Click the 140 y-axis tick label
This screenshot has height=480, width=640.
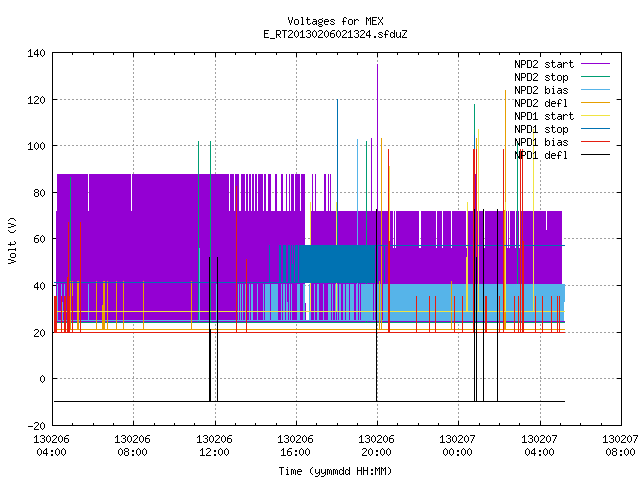pyautogui.click(x=36, y=53)
